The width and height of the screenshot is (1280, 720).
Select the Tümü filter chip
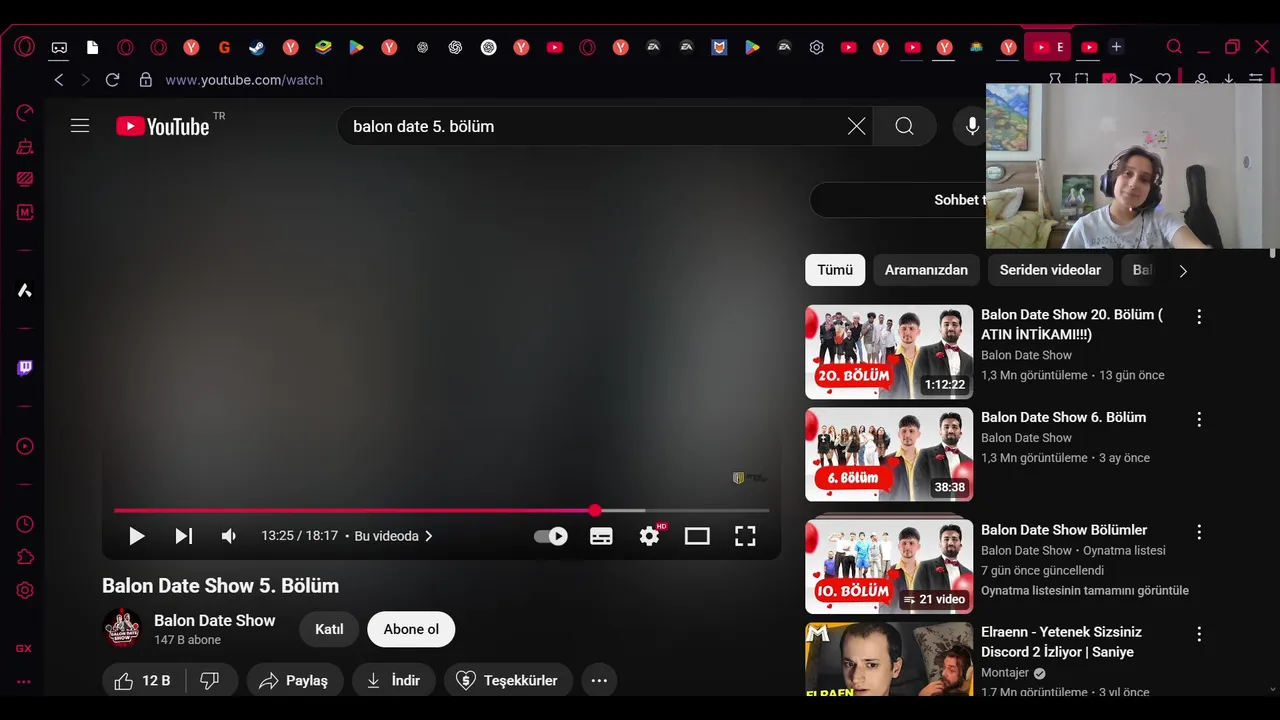pos(835,270)
